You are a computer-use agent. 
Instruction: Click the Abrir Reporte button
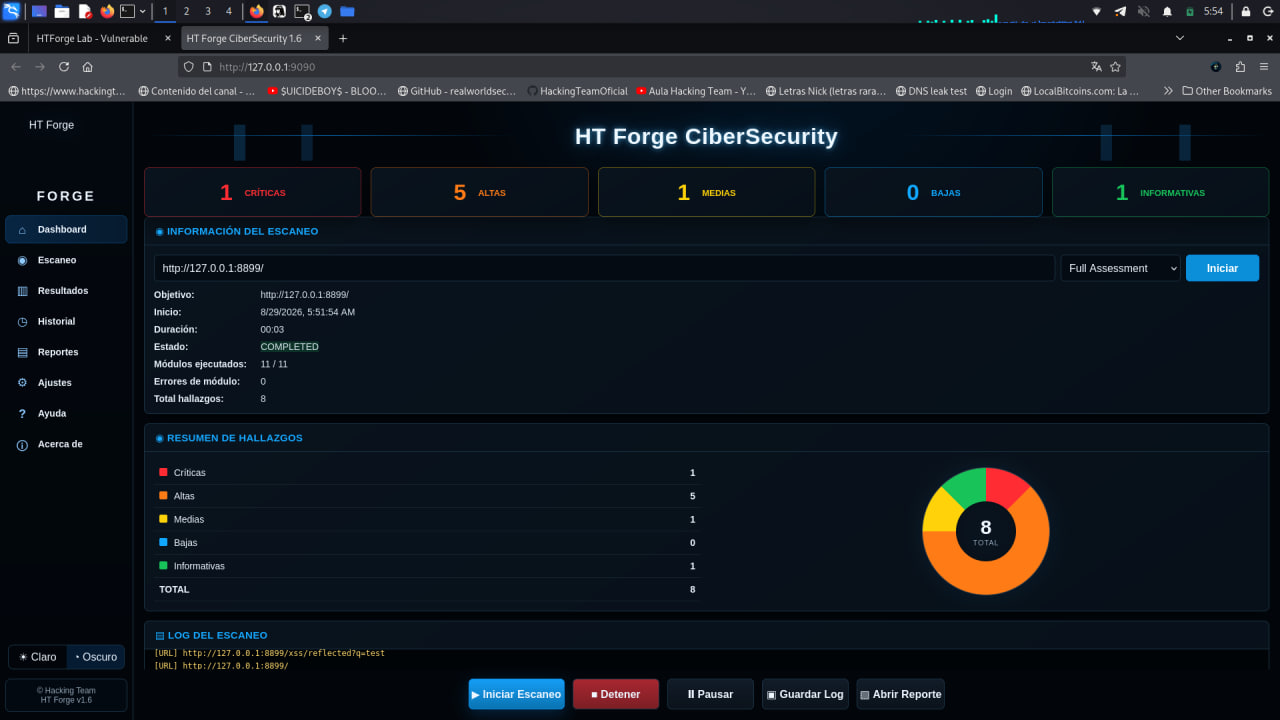[900, 694]
